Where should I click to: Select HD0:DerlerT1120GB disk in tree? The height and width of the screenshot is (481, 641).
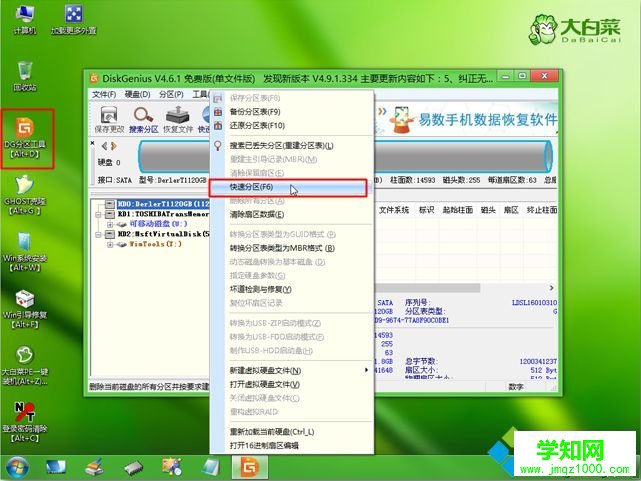point(163,204)
